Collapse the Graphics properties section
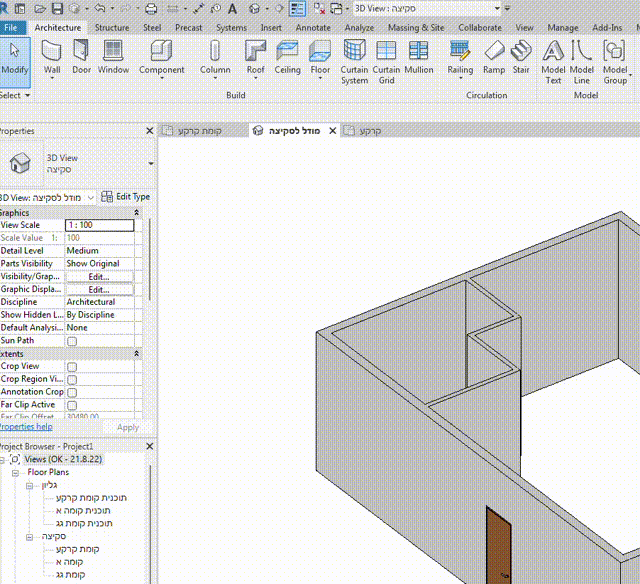The width and height of the screenshot is (640, 584). [x=137, y=213]
